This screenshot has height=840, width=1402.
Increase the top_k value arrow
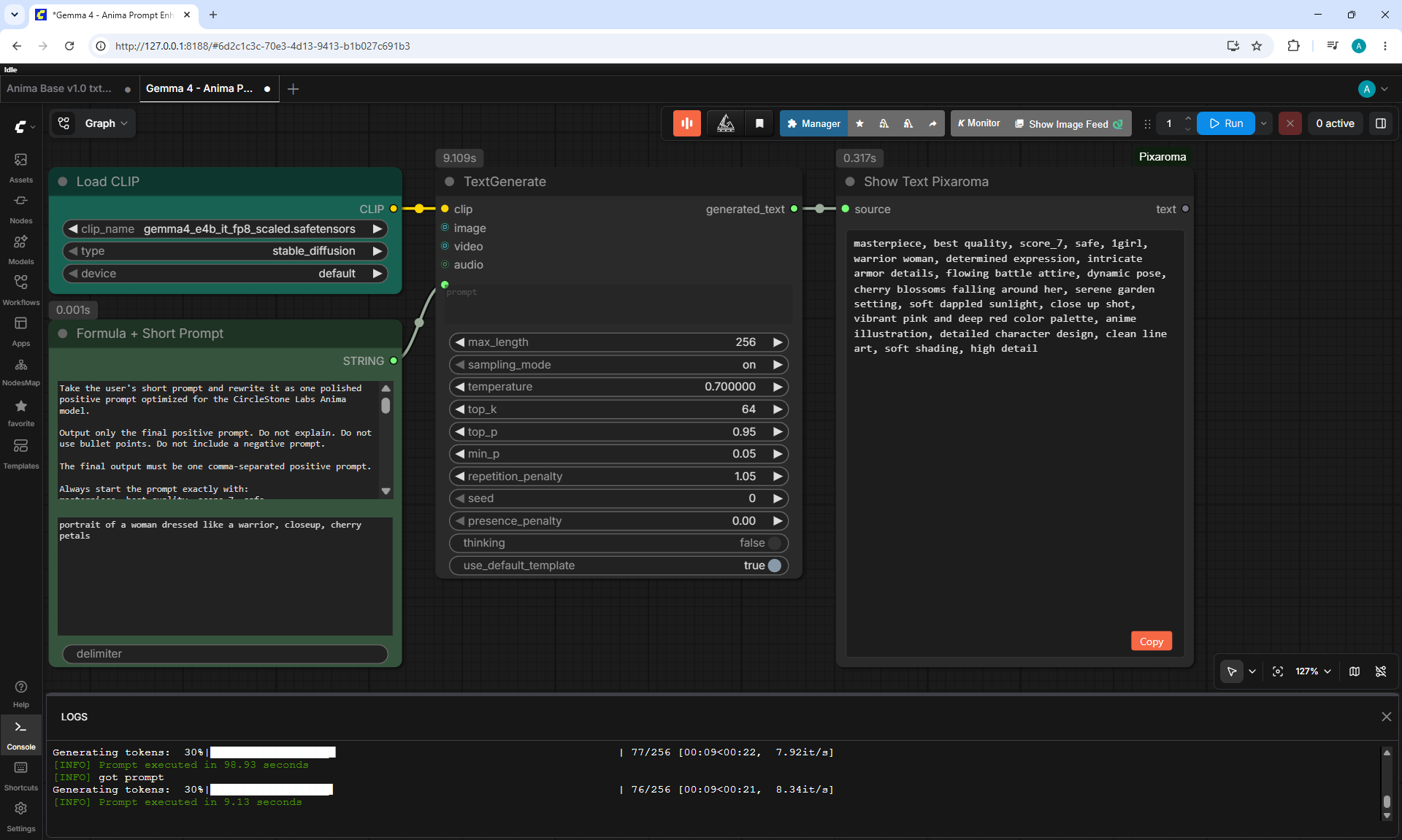pos(778,409)
